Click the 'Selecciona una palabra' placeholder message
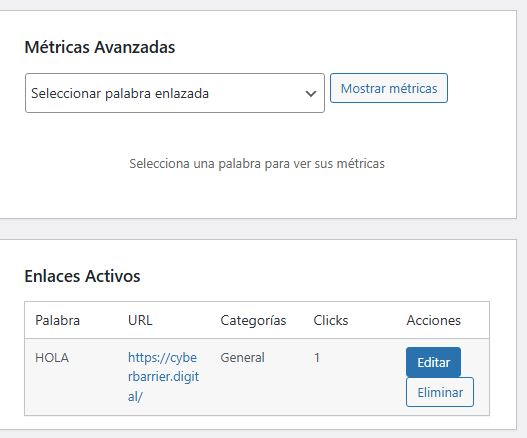Viewport: 527px width, 438px height. (x=257, y=164)
